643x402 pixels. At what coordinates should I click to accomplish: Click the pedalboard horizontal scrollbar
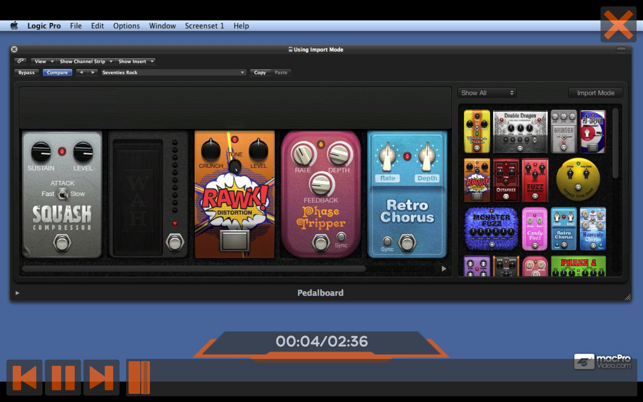click(x=194, y=269)
